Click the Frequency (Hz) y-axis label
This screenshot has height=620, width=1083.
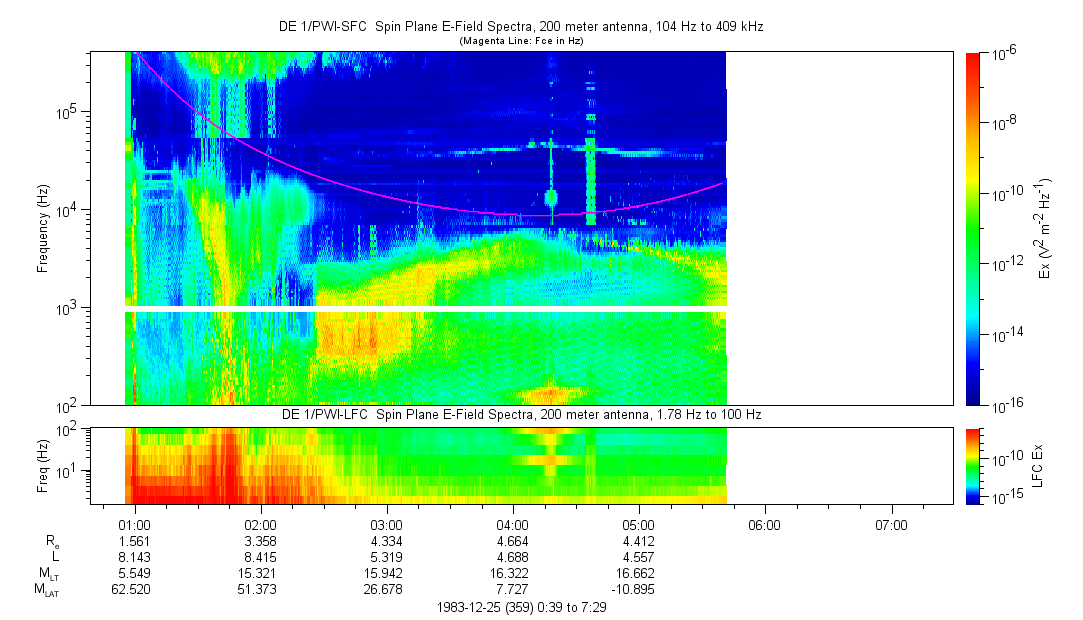[x=44, y=228]
